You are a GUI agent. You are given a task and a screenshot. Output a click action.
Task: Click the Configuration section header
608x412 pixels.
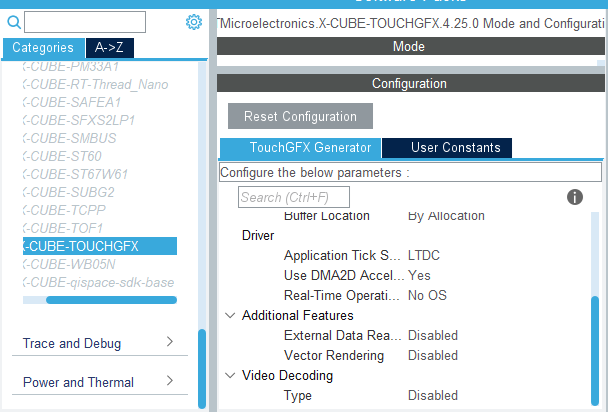411,83
